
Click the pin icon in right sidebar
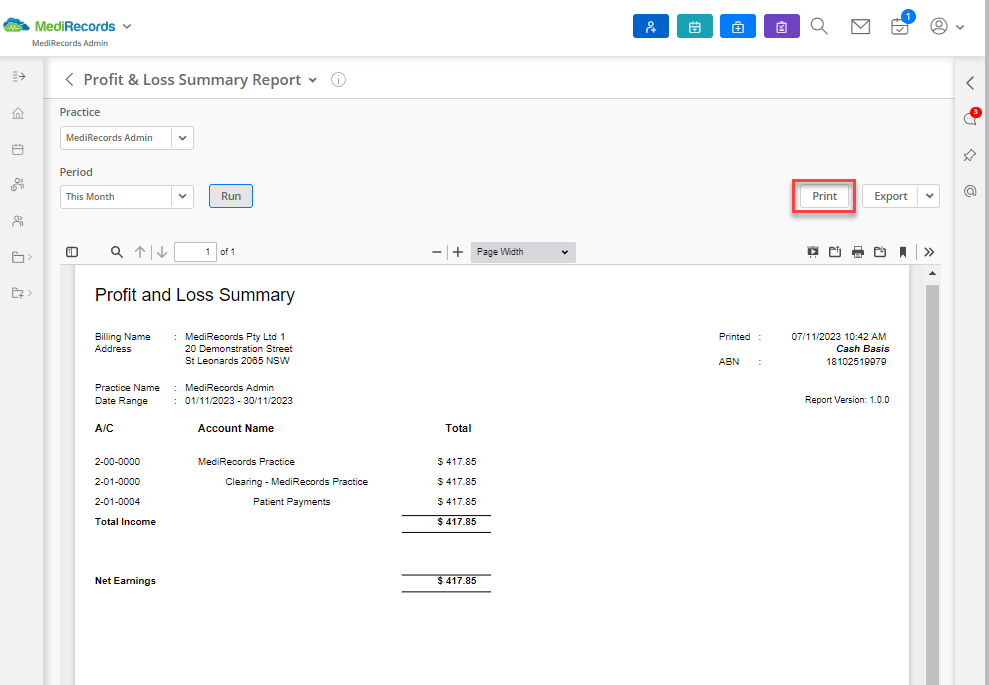pos(970,155)
